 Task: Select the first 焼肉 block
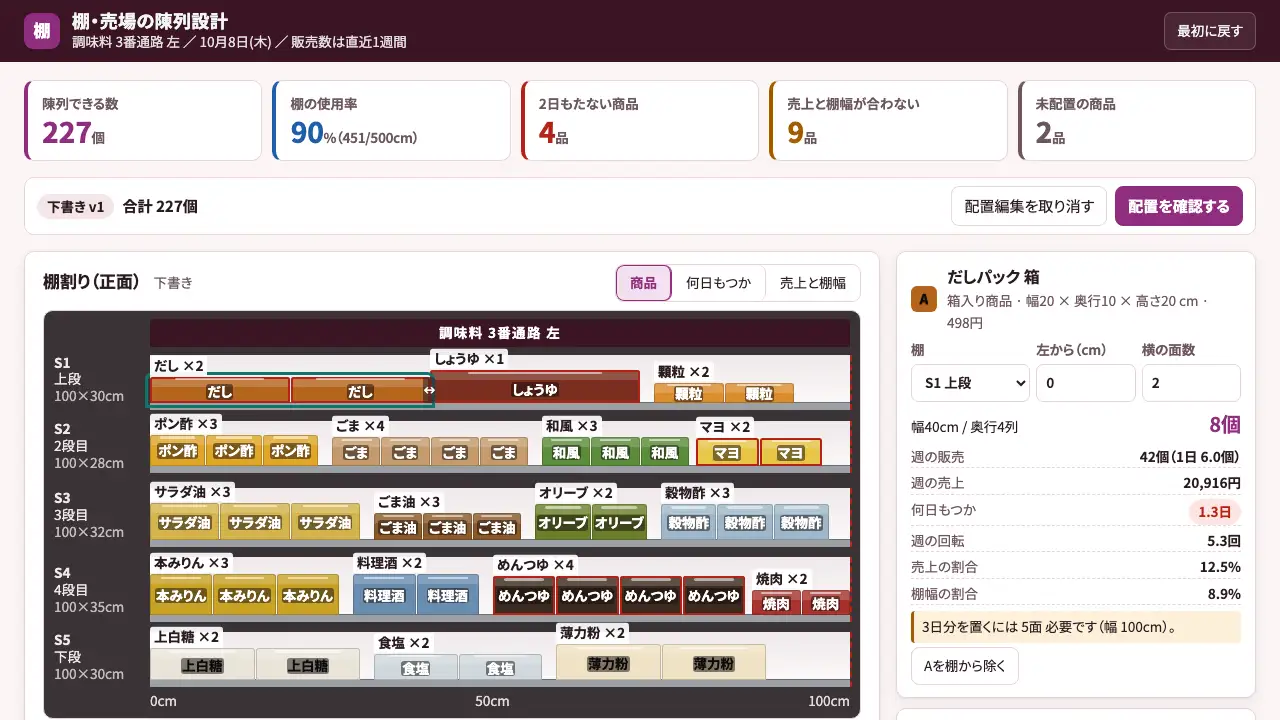pos(776,602)
